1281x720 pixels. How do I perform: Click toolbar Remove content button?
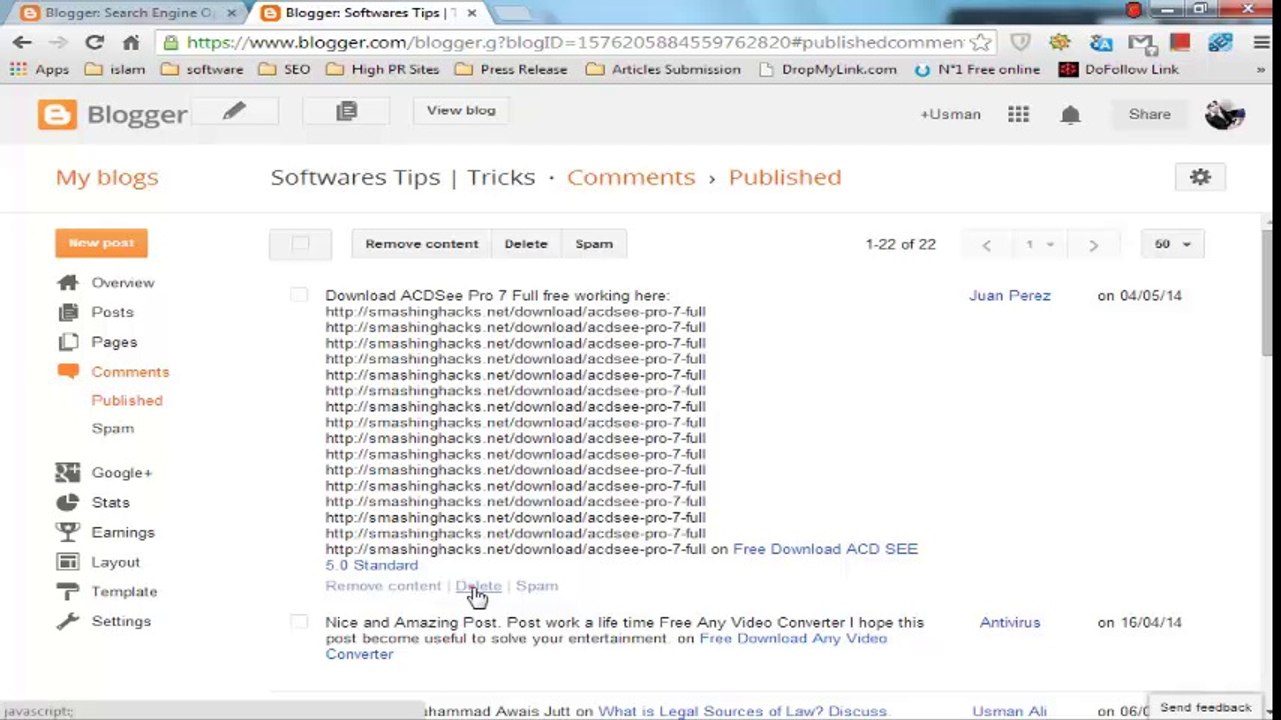pyautogui.click(x=421, y=244)
